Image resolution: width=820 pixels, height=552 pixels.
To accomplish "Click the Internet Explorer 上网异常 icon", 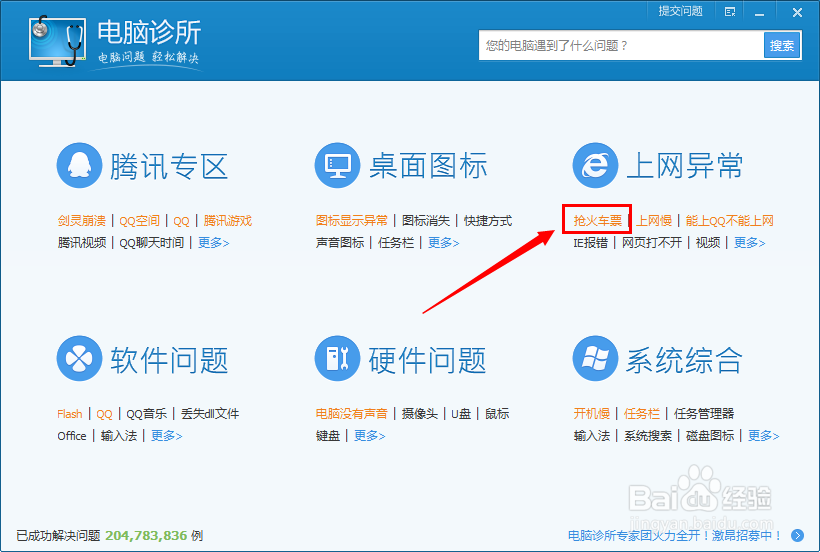I will [595, 166].
